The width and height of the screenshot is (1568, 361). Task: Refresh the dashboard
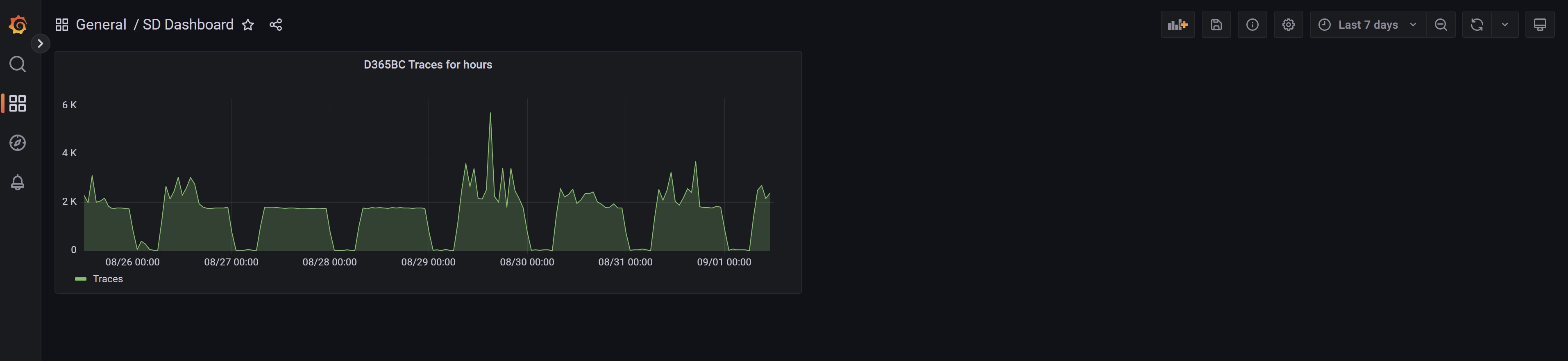tap(1477, 25)
